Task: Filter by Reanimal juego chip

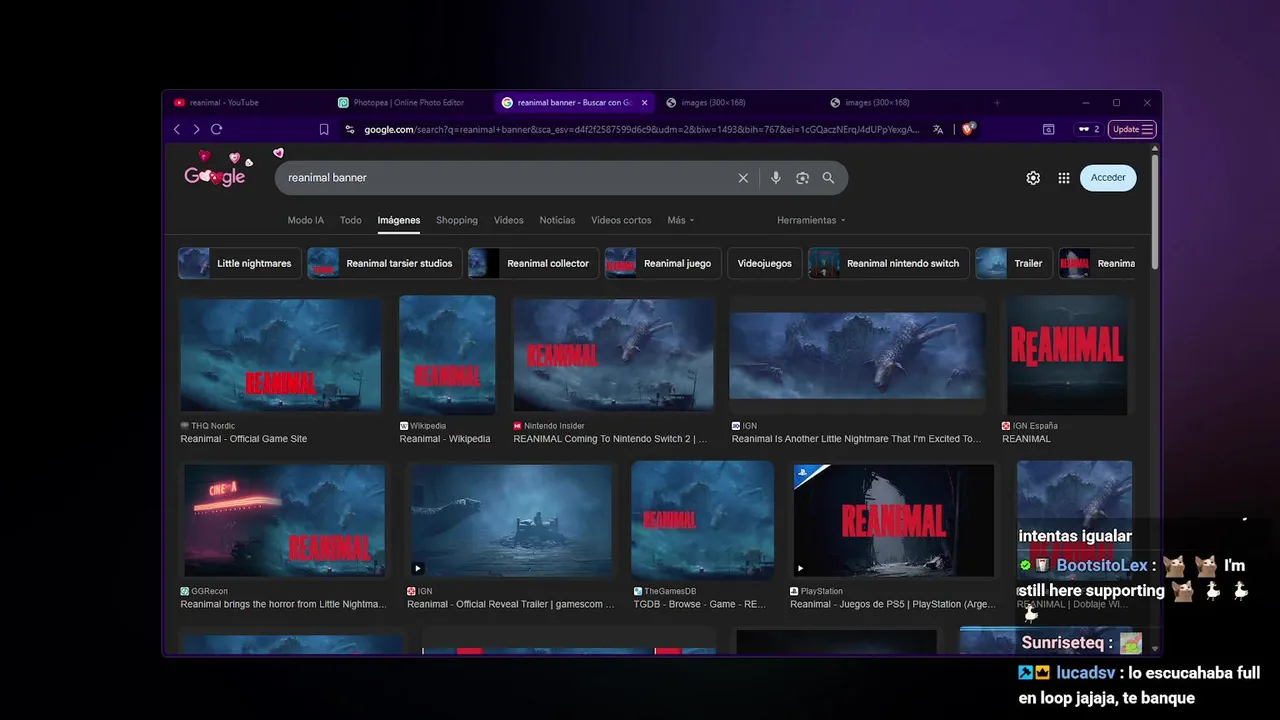Action: coord(663,264)
